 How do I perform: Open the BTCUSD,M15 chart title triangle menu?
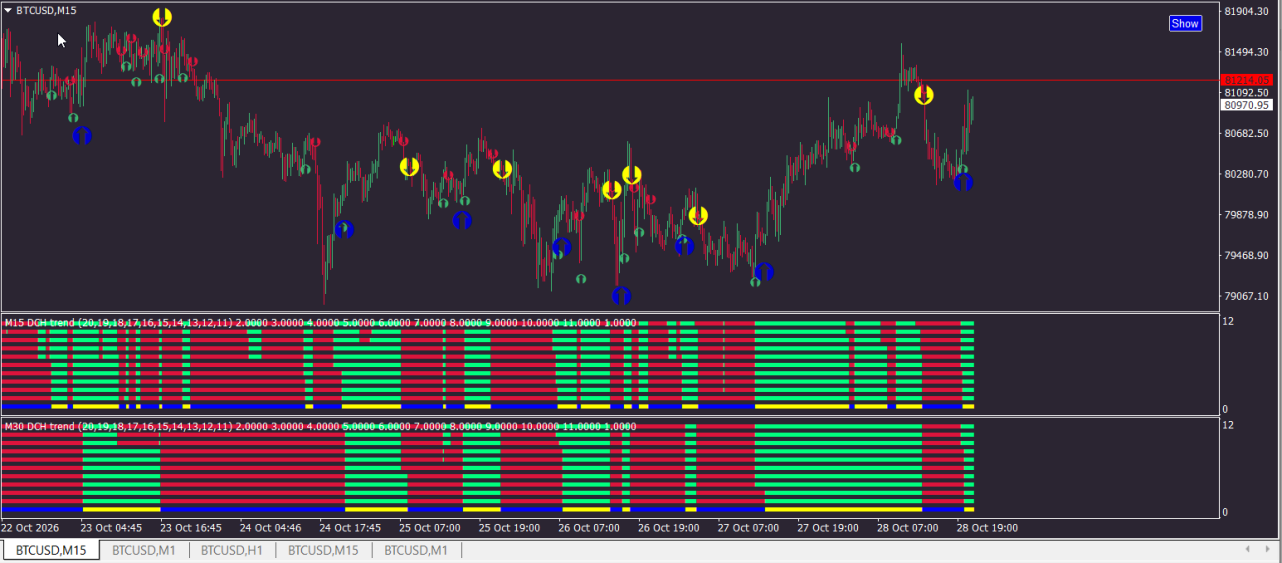pos(8,10)
